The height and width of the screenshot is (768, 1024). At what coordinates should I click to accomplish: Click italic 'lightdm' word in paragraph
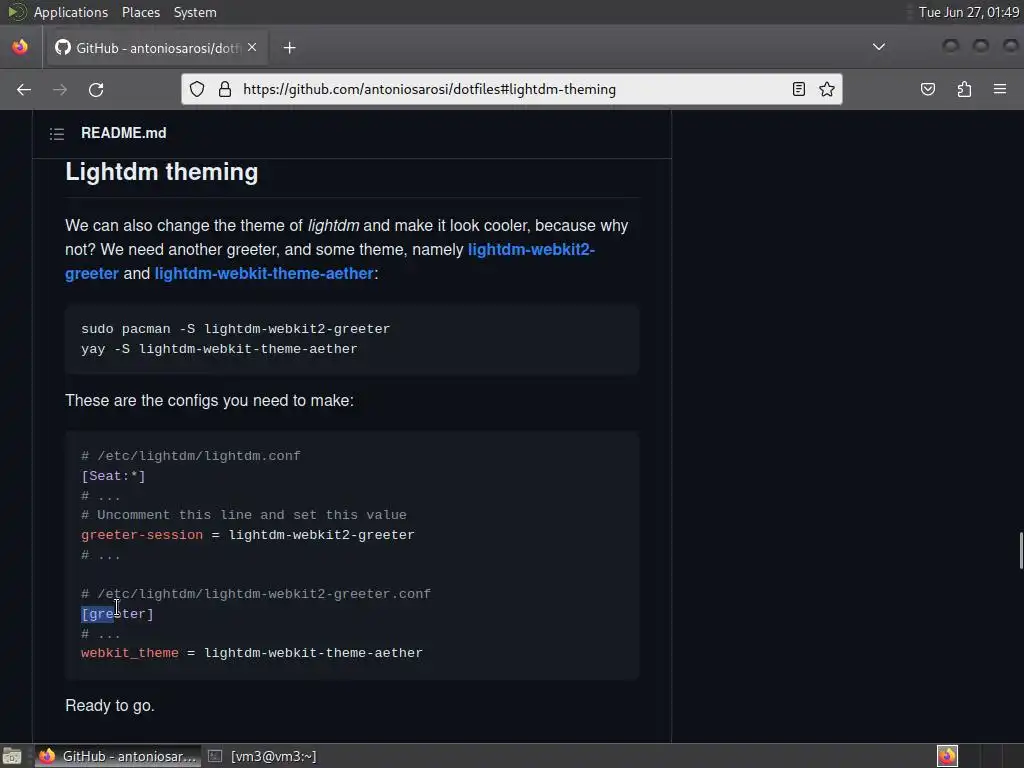click(x=333, y=225)
